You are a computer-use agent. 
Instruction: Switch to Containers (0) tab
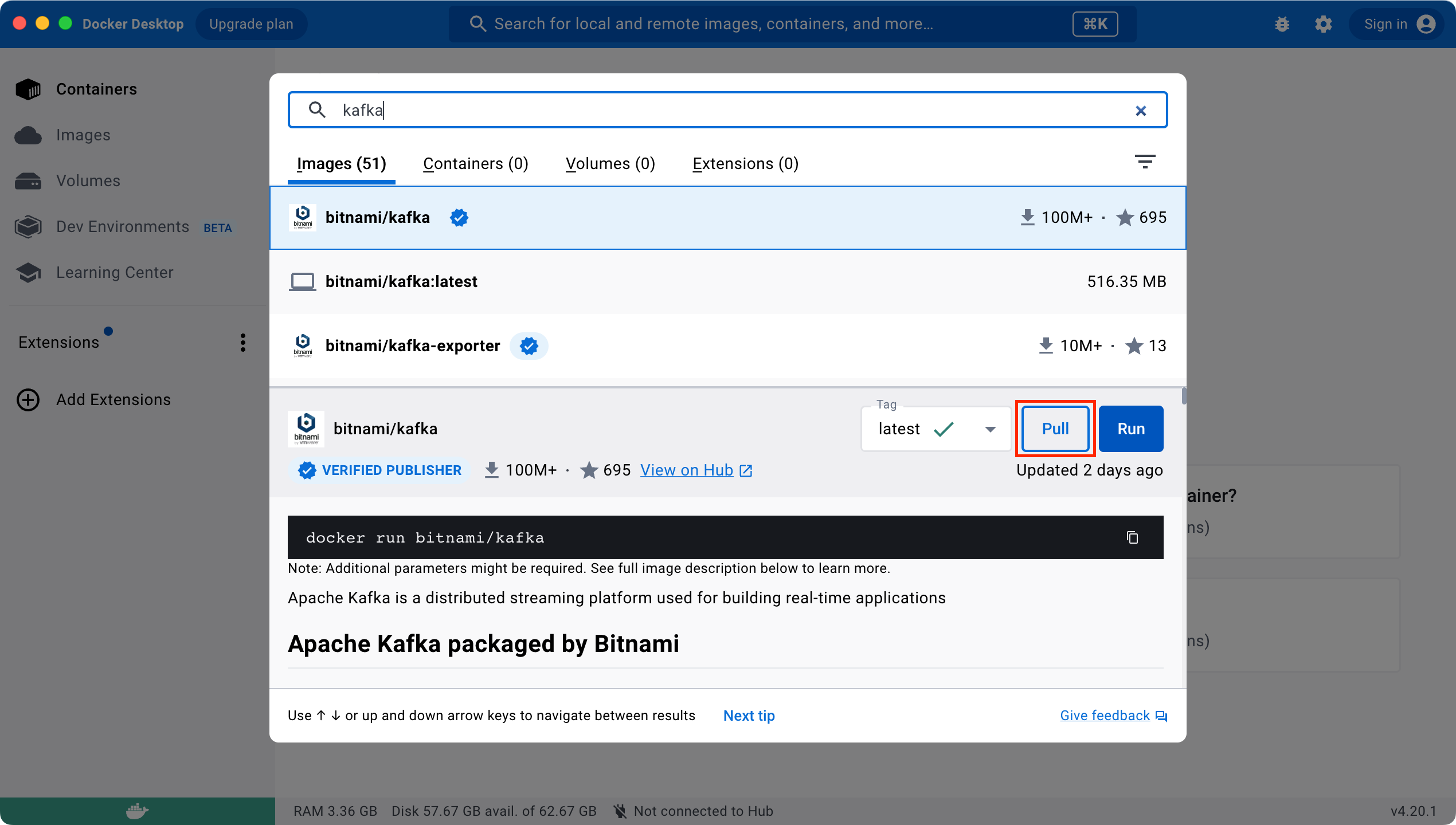[x=475, y=164]
